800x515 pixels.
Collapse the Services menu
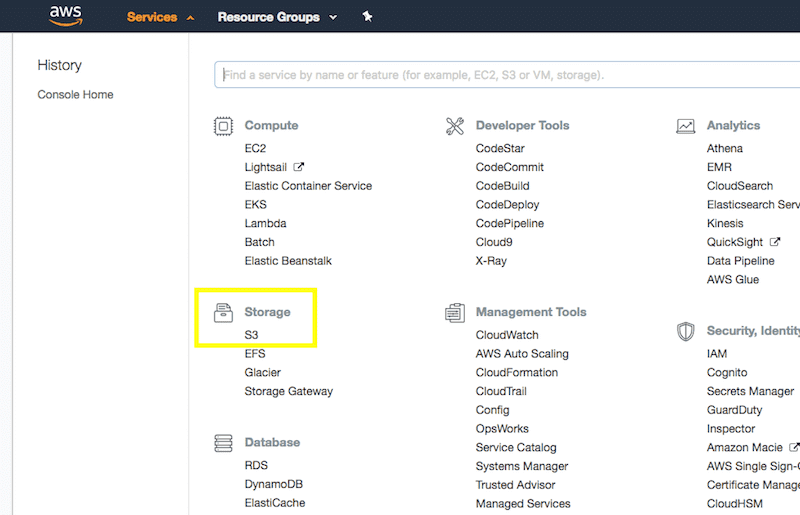coord(161,17)
